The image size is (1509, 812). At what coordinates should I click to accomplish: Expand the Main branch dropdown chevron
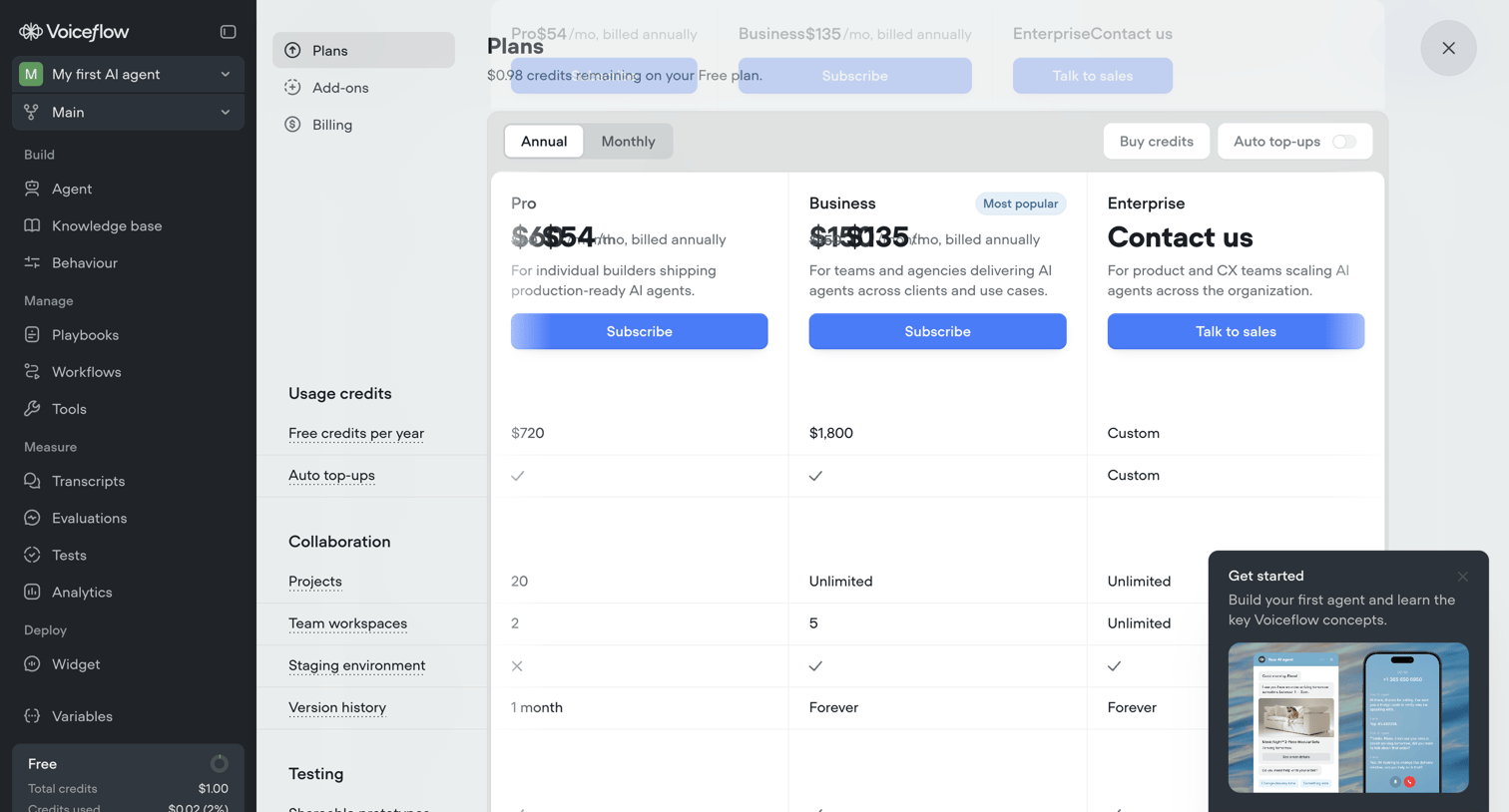coord(226,112)
